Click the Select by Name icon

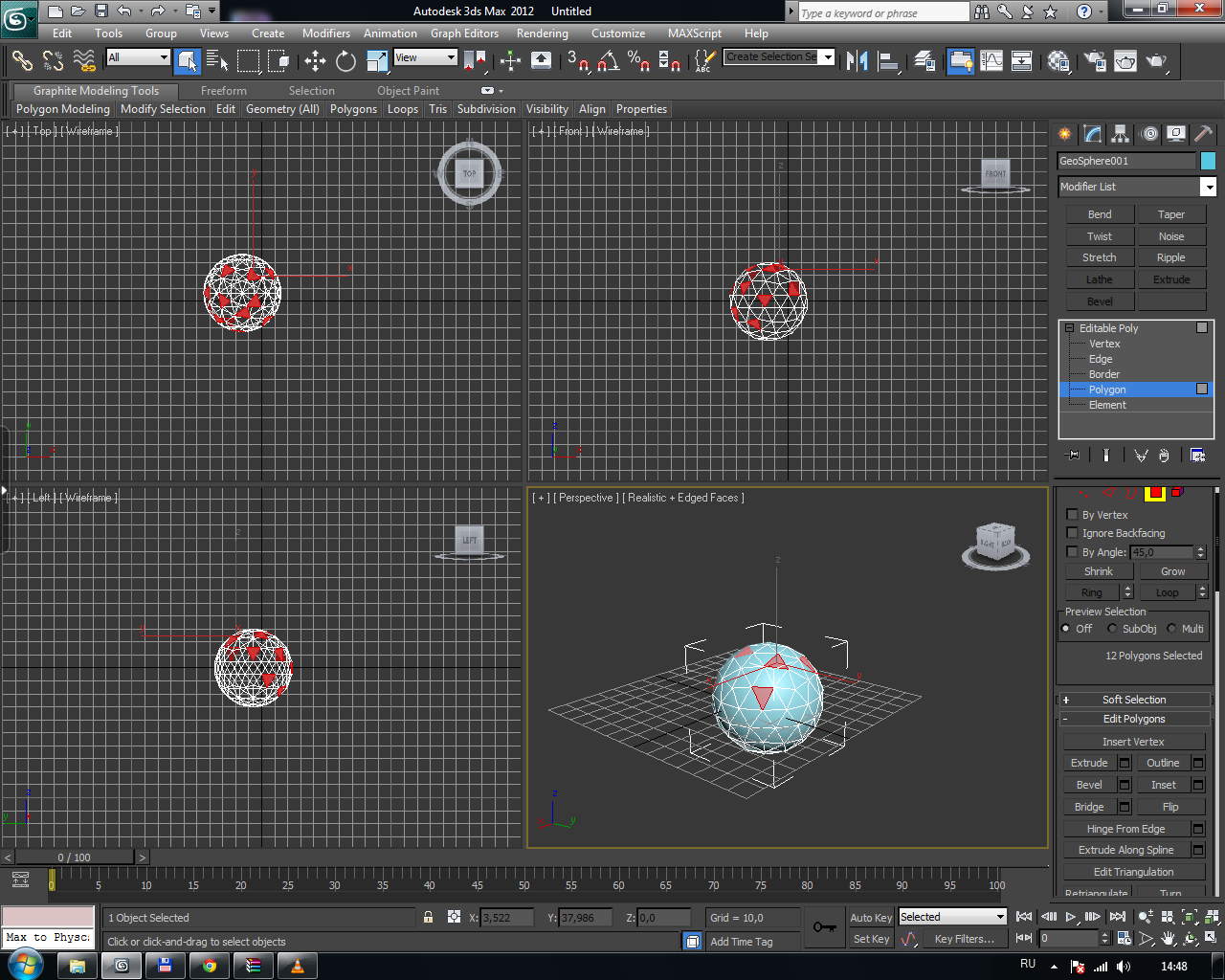pyautogui.click(x=217, y=61)
